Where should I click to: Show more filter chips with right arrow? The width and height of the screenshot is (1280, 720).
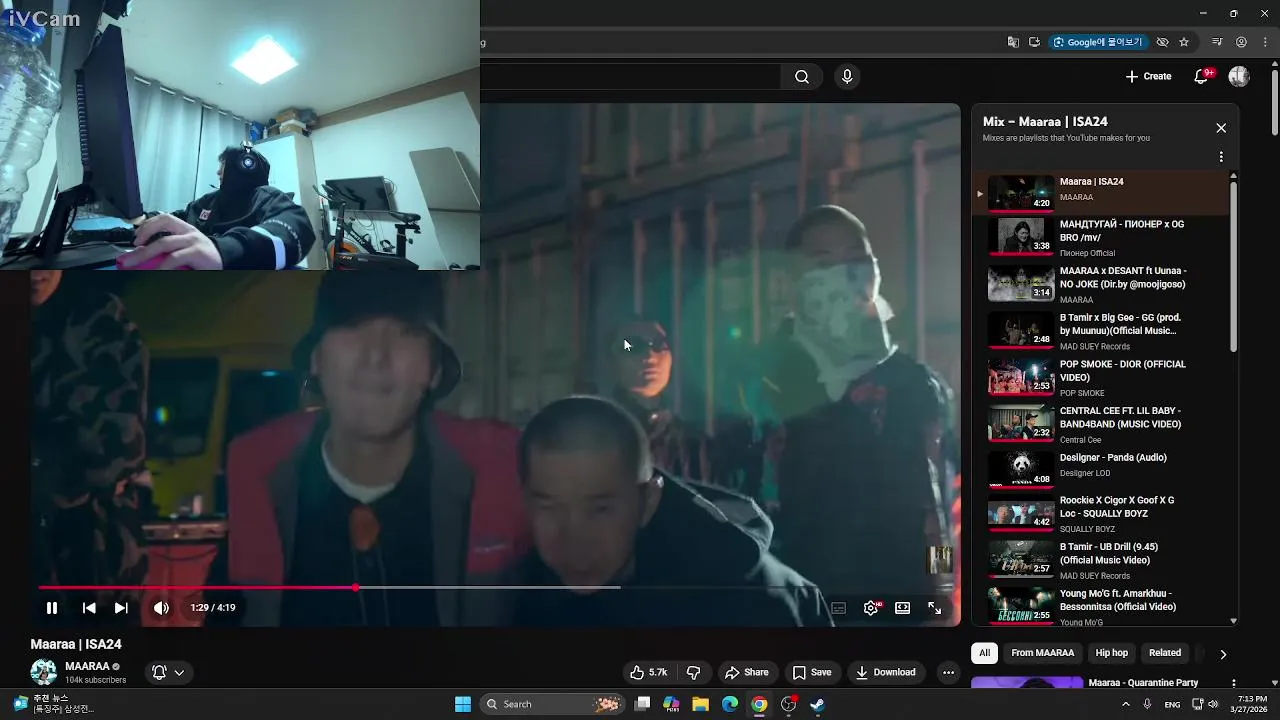[x=1222, y=654]
